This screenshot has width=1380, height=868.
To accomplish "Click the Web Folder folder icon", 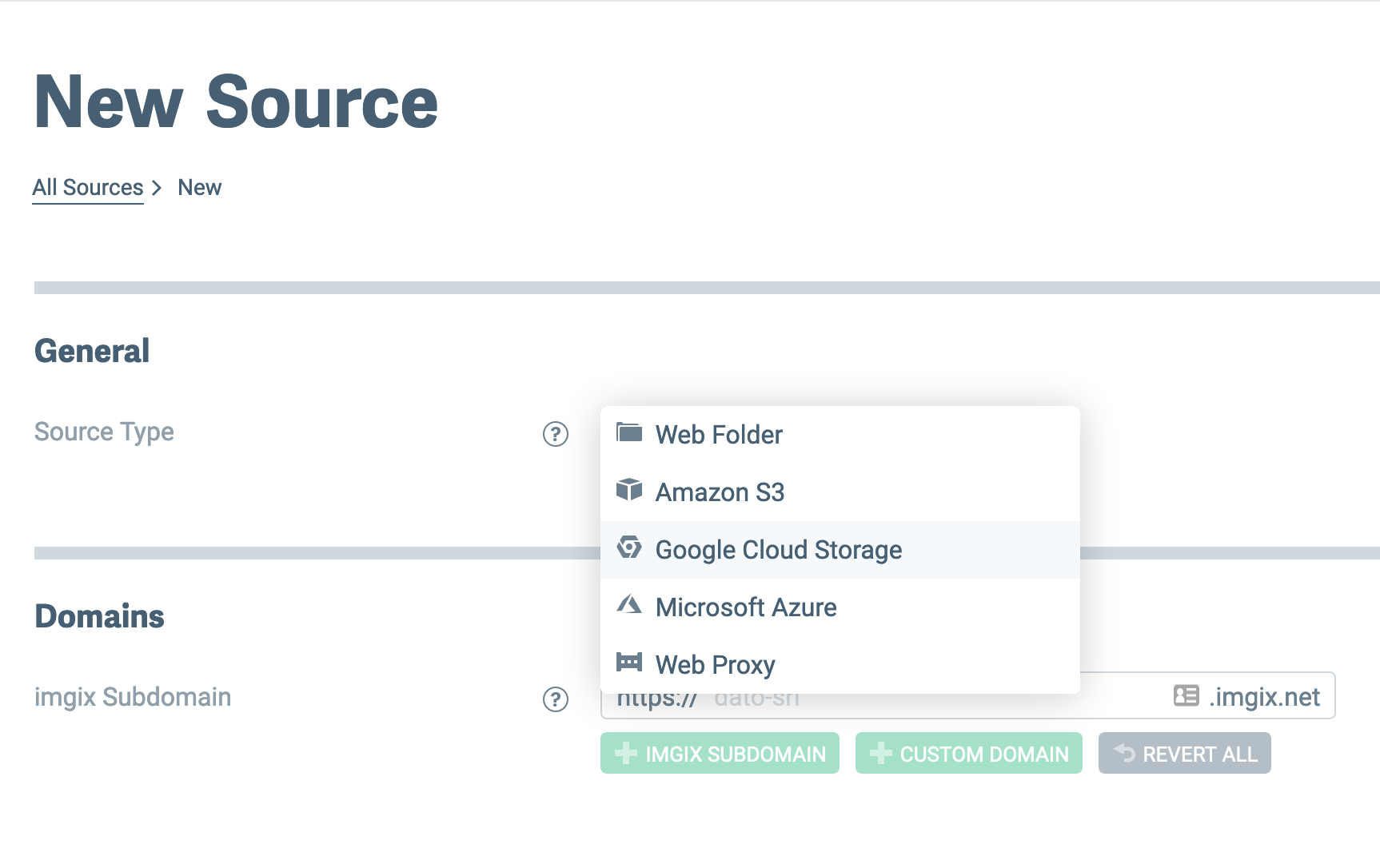I will pyautogui.click(x=629, y=433).
